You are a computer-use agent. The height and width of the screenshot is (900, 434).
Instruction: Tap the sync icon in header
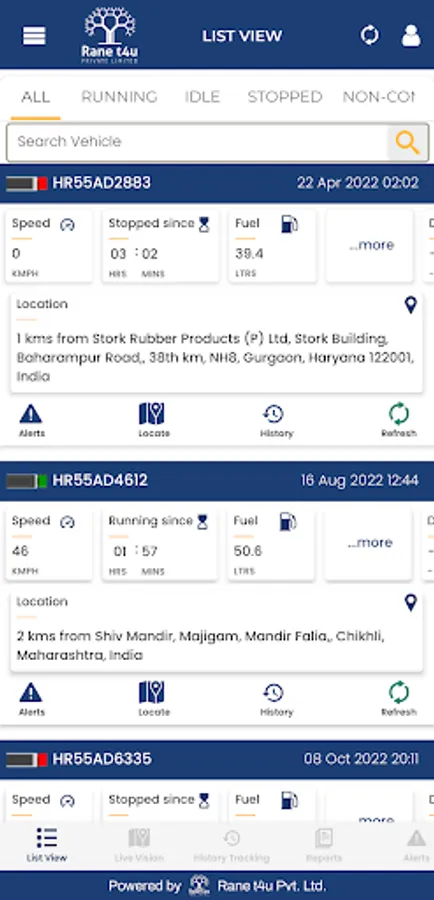point(370,36)
